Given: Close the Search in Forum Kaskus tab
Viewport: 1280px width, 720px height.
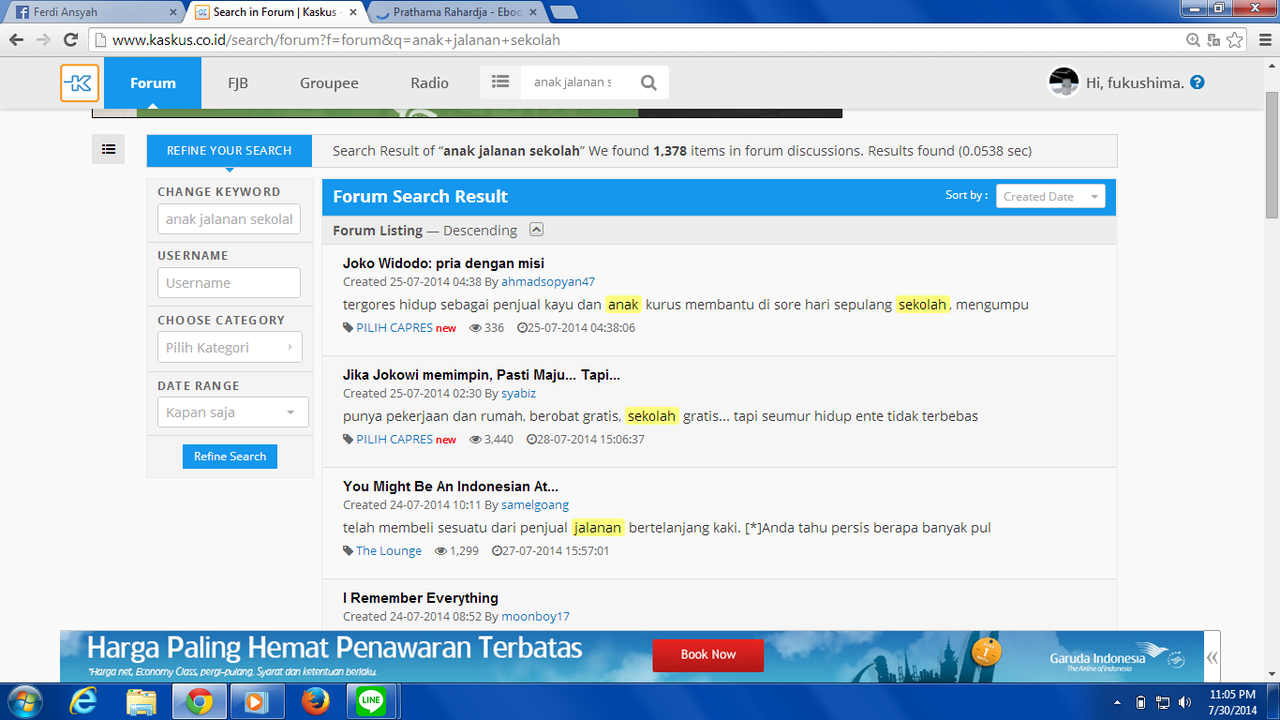Looking at the screenshot, I should coord(355,13).
